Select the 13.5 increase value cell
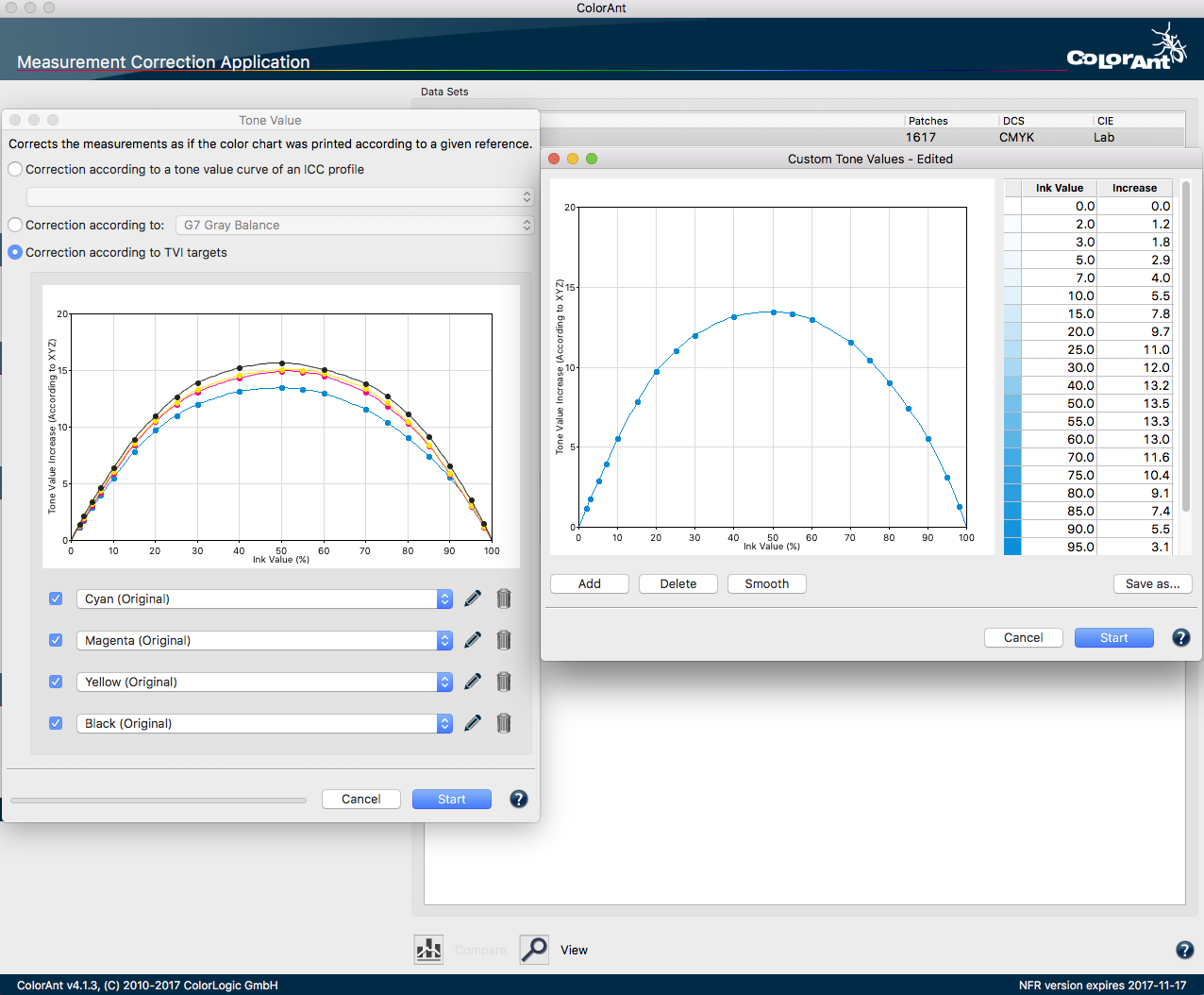Viewport: 1204px width, 995px height. tap(1135, 403)
